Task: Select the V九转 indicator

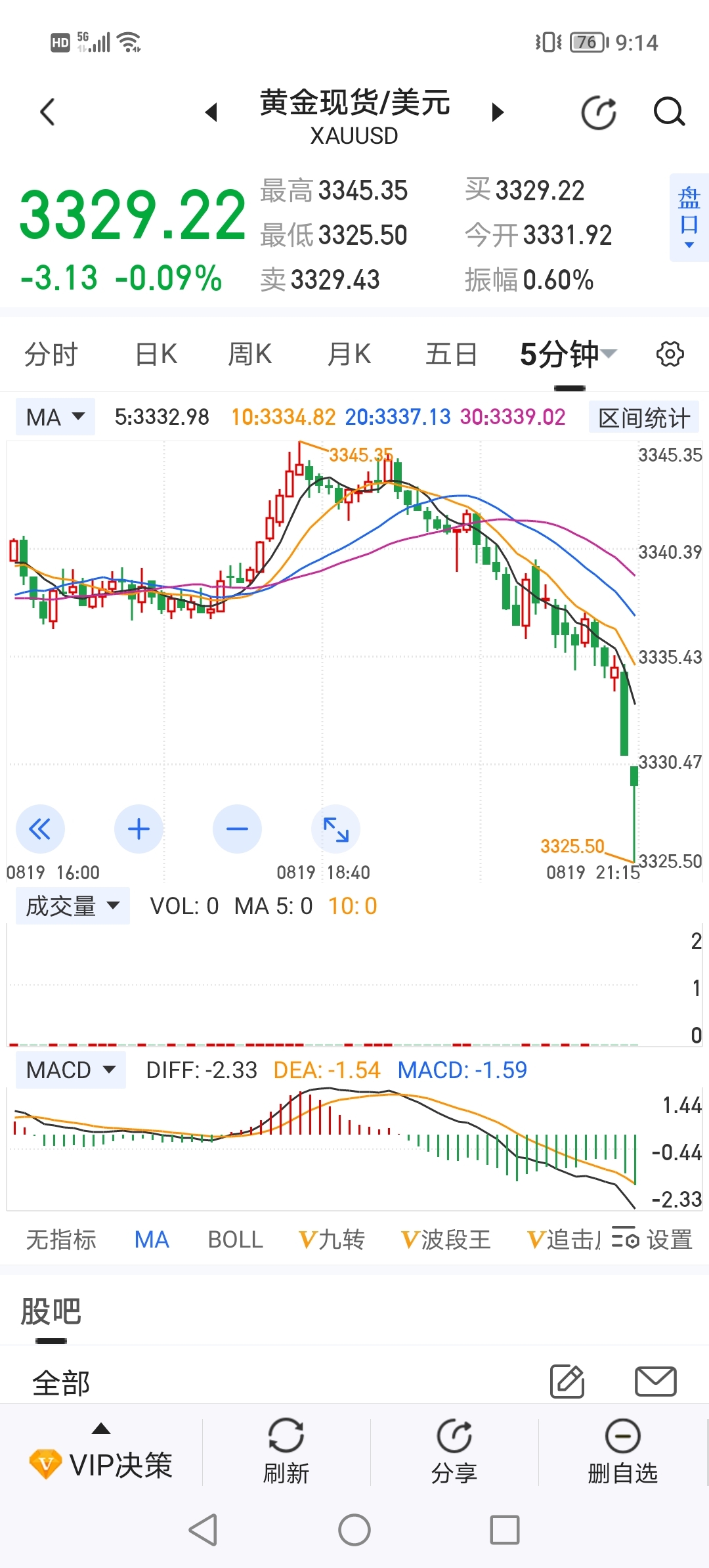Action: click(x=332, y=1240)
